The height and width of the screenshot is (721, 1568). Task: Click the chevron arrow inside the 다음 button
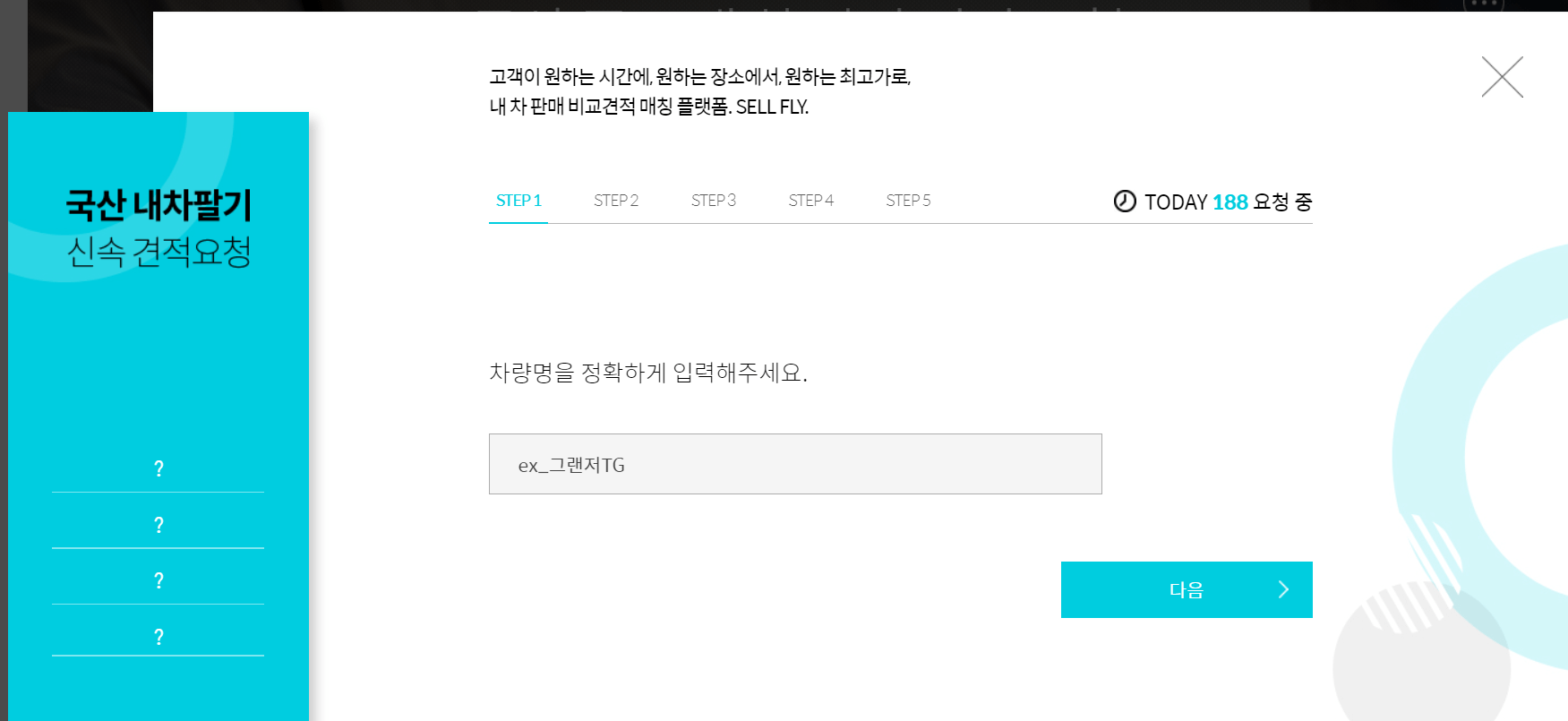point(1283,589)
